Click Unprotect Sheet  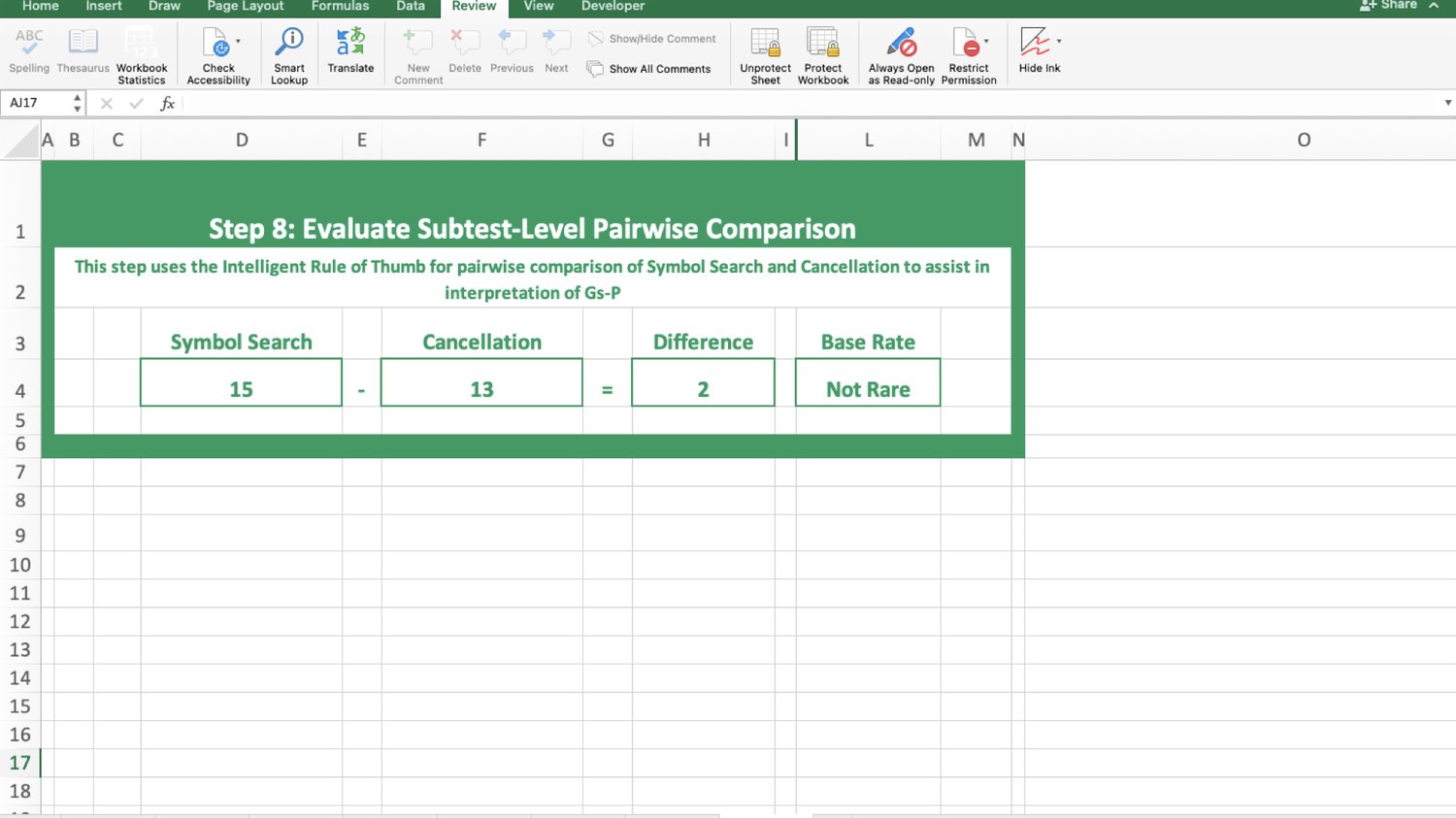[765, 56]
